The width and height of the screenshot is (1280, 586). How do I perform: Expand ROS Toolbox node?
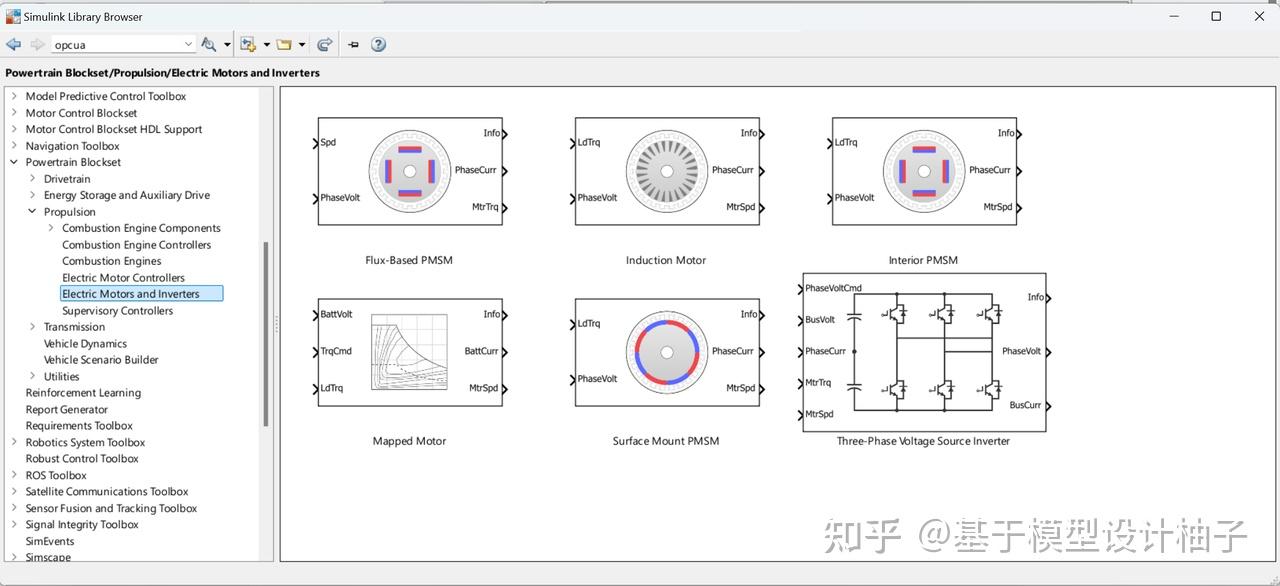pyautogui.click(x=14, y=475)
